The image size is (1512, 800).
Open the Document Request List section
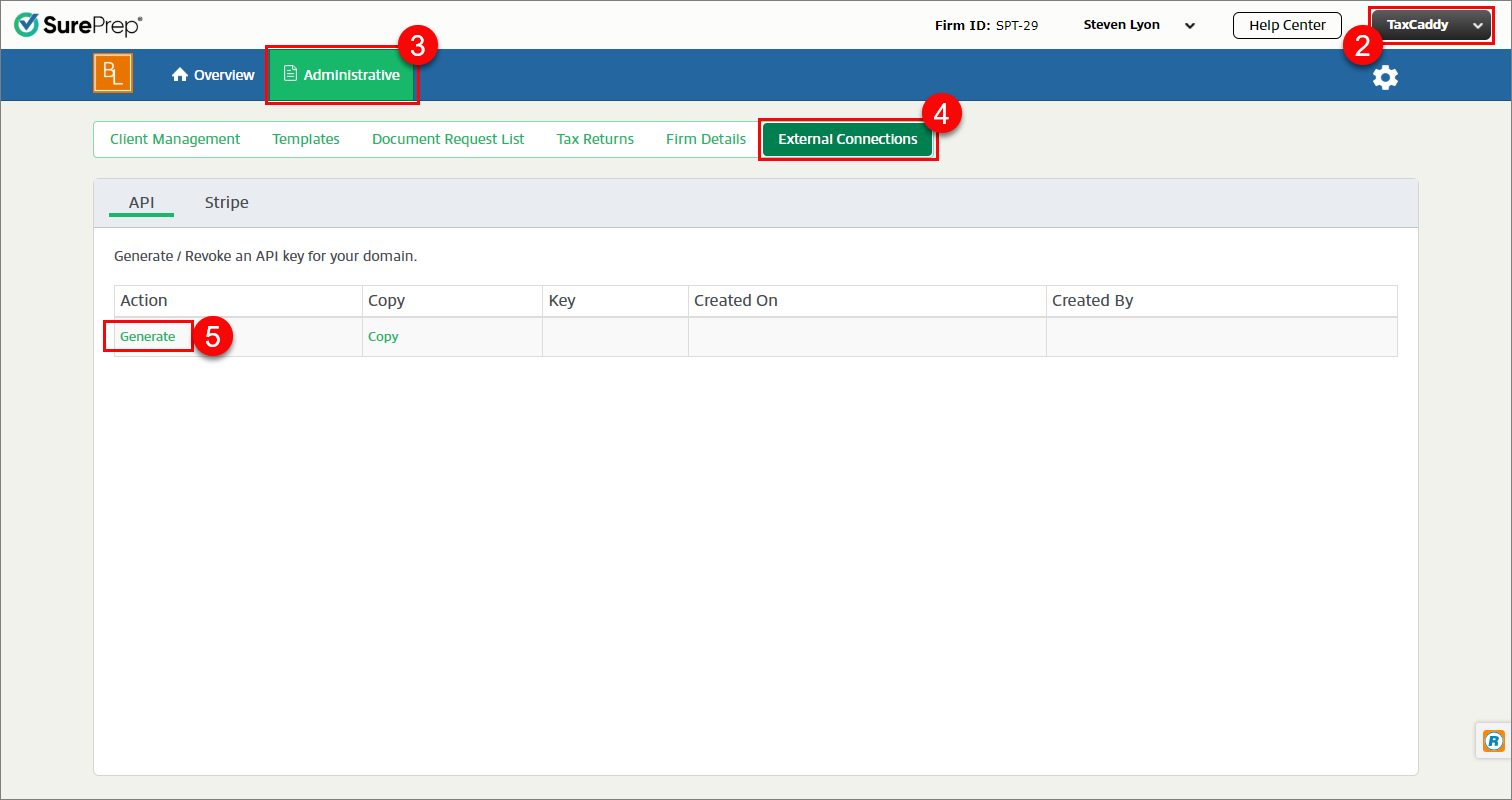[x=448, y=139]
